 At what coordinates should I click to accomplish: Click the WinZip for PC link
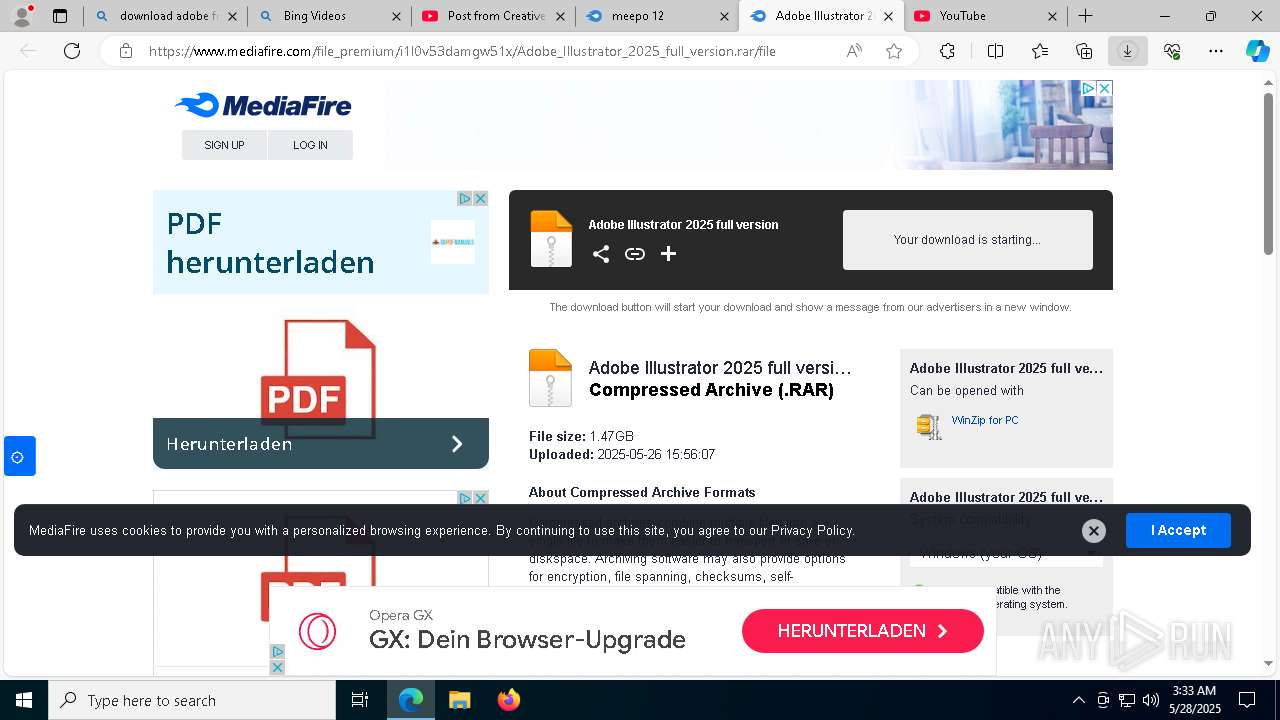(985, 420)
